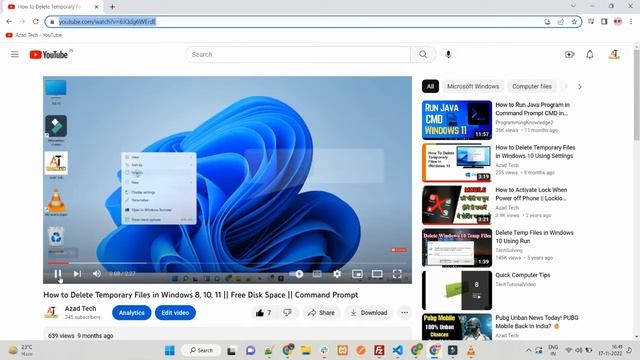Viewport: 640px width, 360px height.
Task: Open Delete Temp Files Using Run video
Action: 457,247
